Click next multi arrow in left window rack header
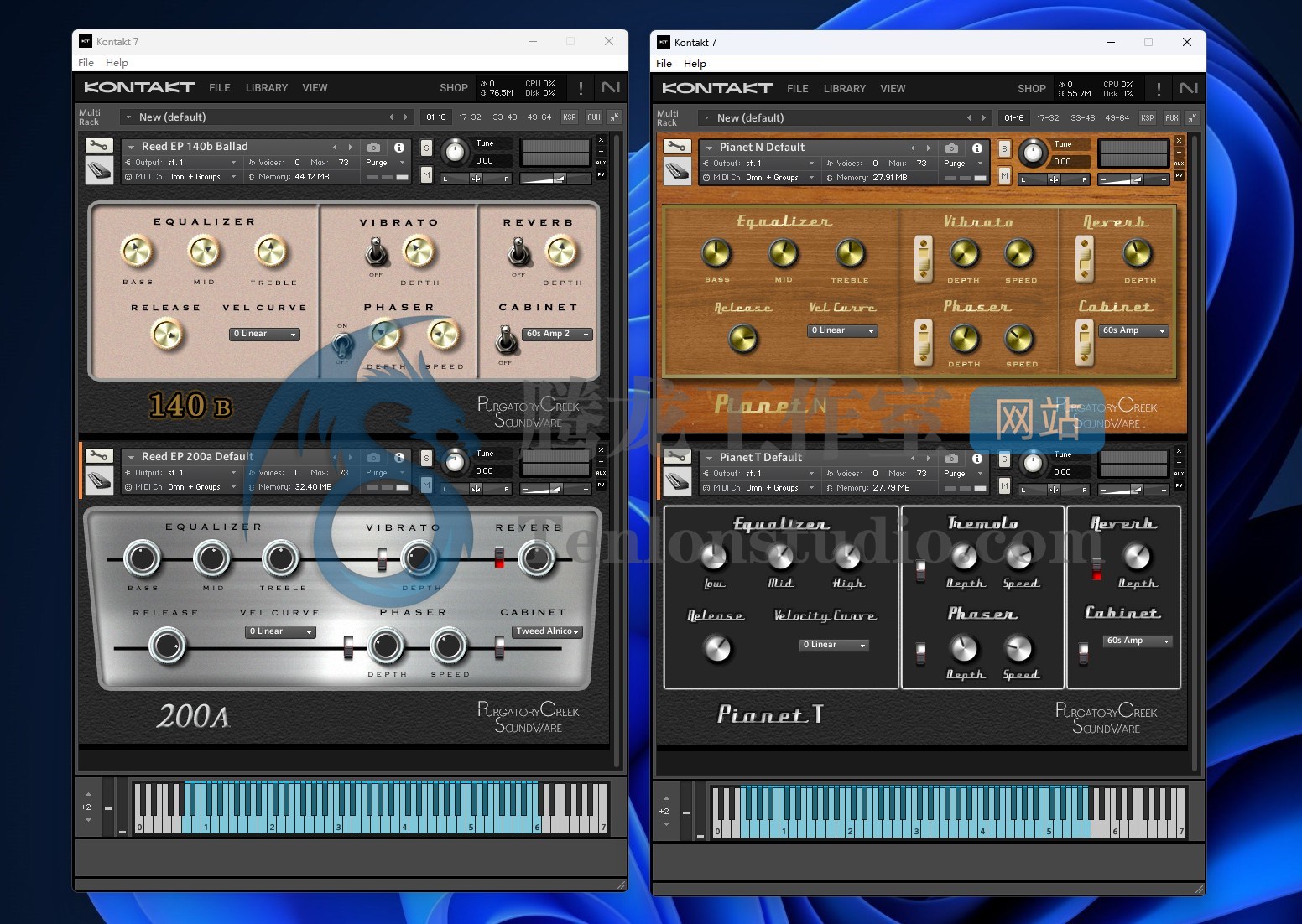This screenshot has width=1302, height=924. click(x=406, y=117)
